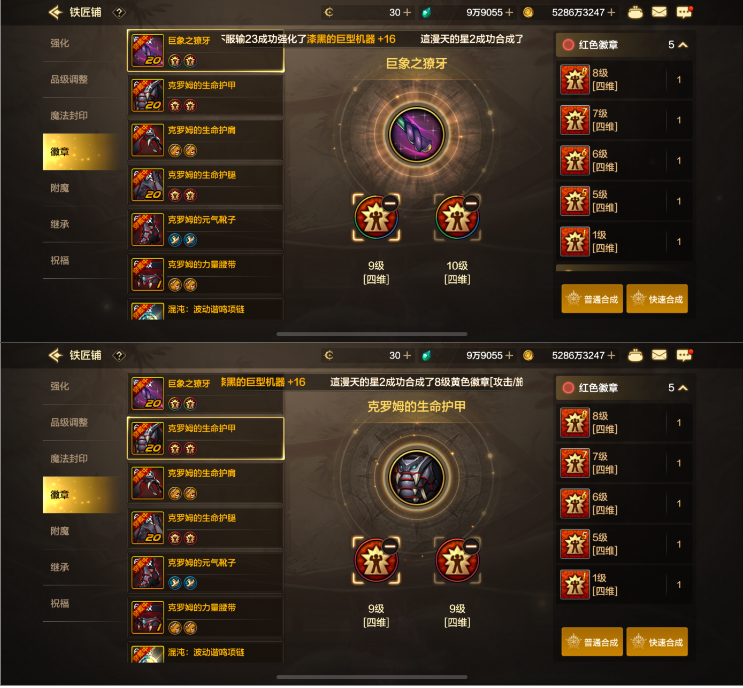Open the chat bubble icon in lower screenshot
Viewport: 743px width, 688px height.
(x=684, y=355)
